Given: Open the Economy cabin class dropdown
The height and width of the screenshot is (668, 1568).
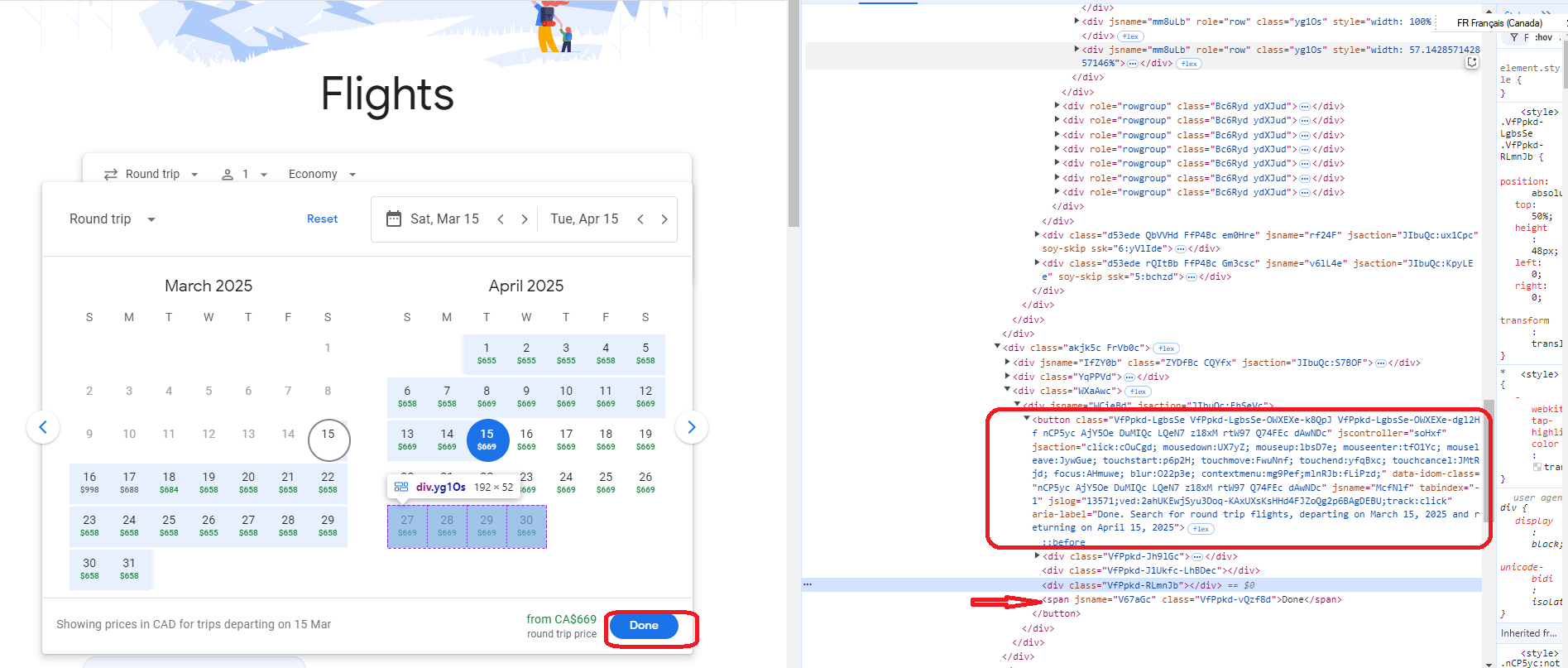Looking at the screenshot, I should [323, 175].
